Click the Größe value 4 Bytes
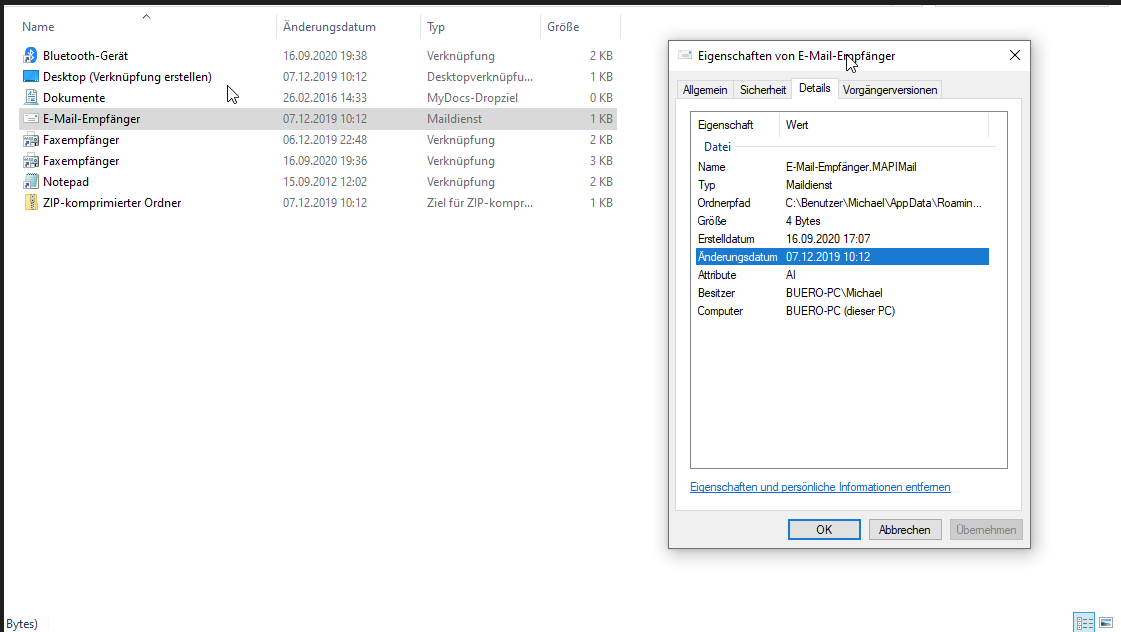This screenshot has width=1121, height=632. click(803, 221)
